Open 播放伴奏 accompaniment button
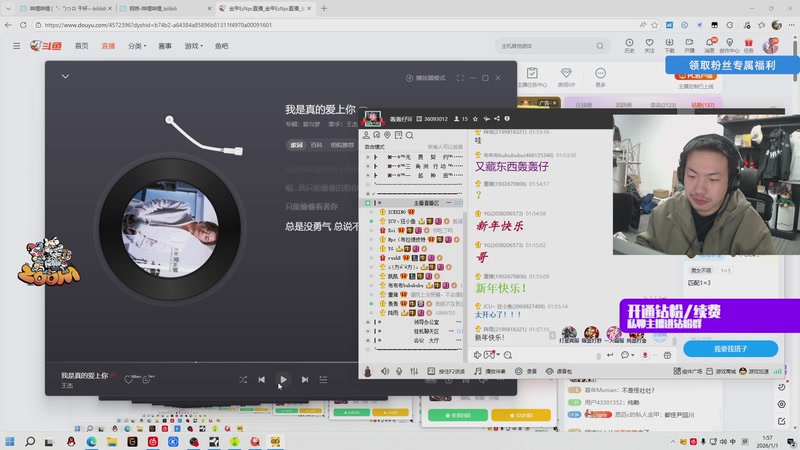This screenshot has height=450, width=800. point(490,371)
